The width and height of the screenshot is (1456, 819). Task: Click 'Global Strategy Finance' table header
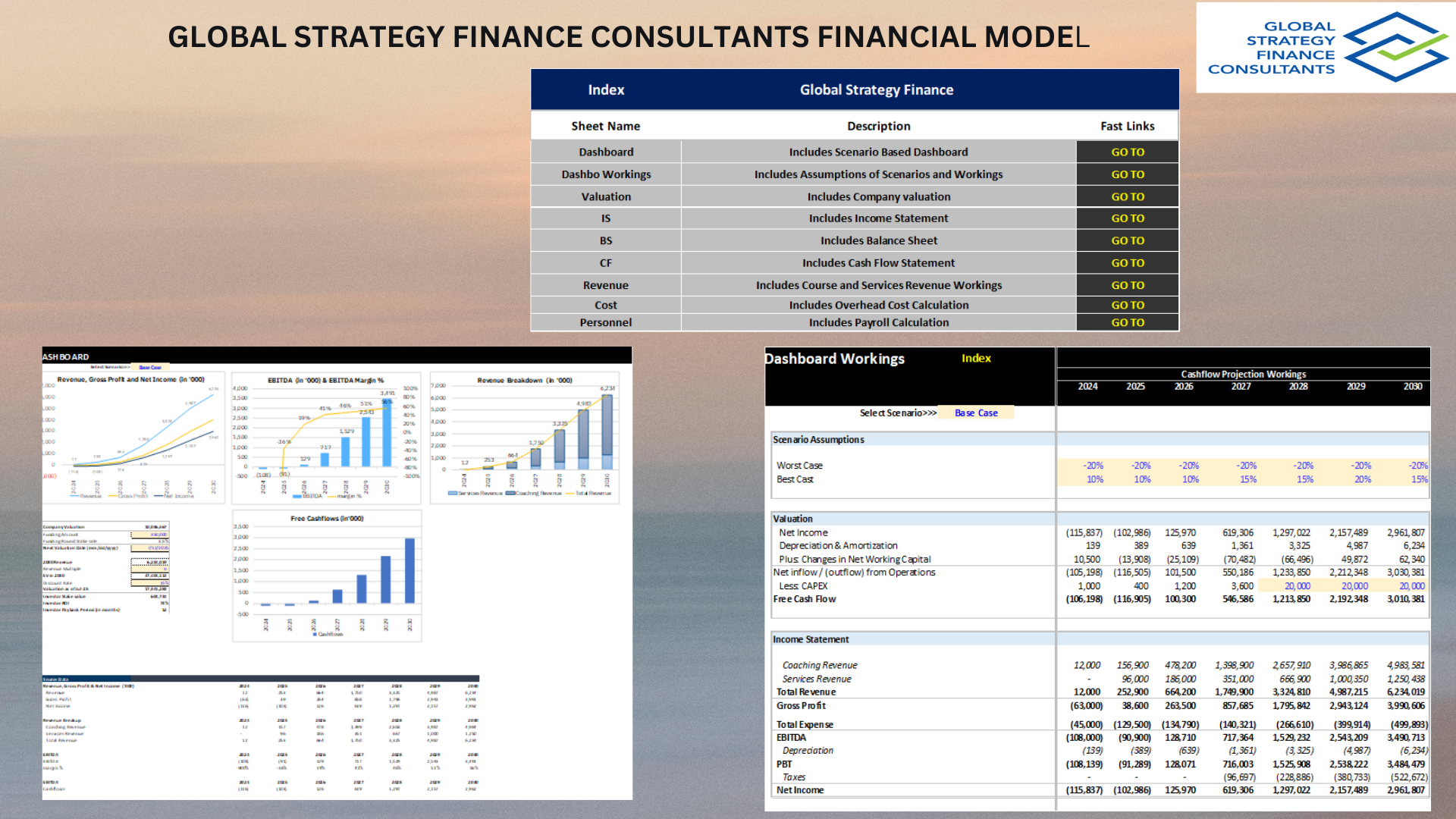(x=877, y=89)
